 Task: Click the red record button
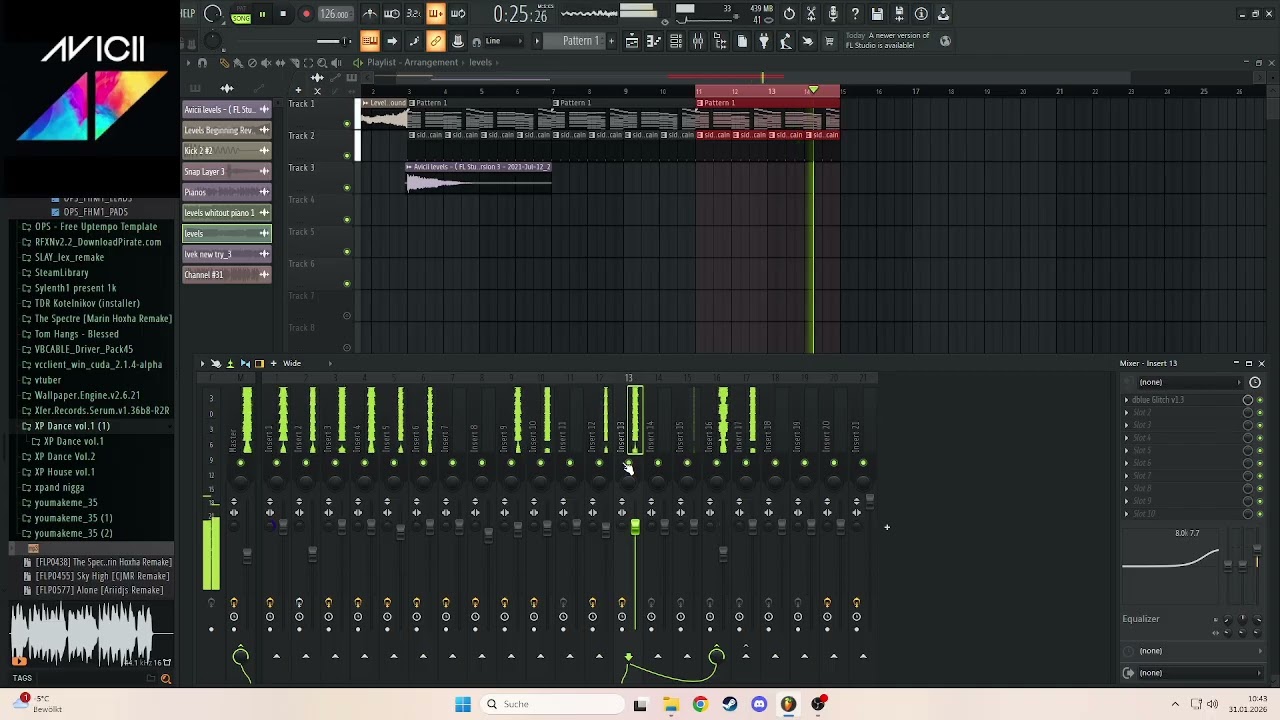(306, 14)
